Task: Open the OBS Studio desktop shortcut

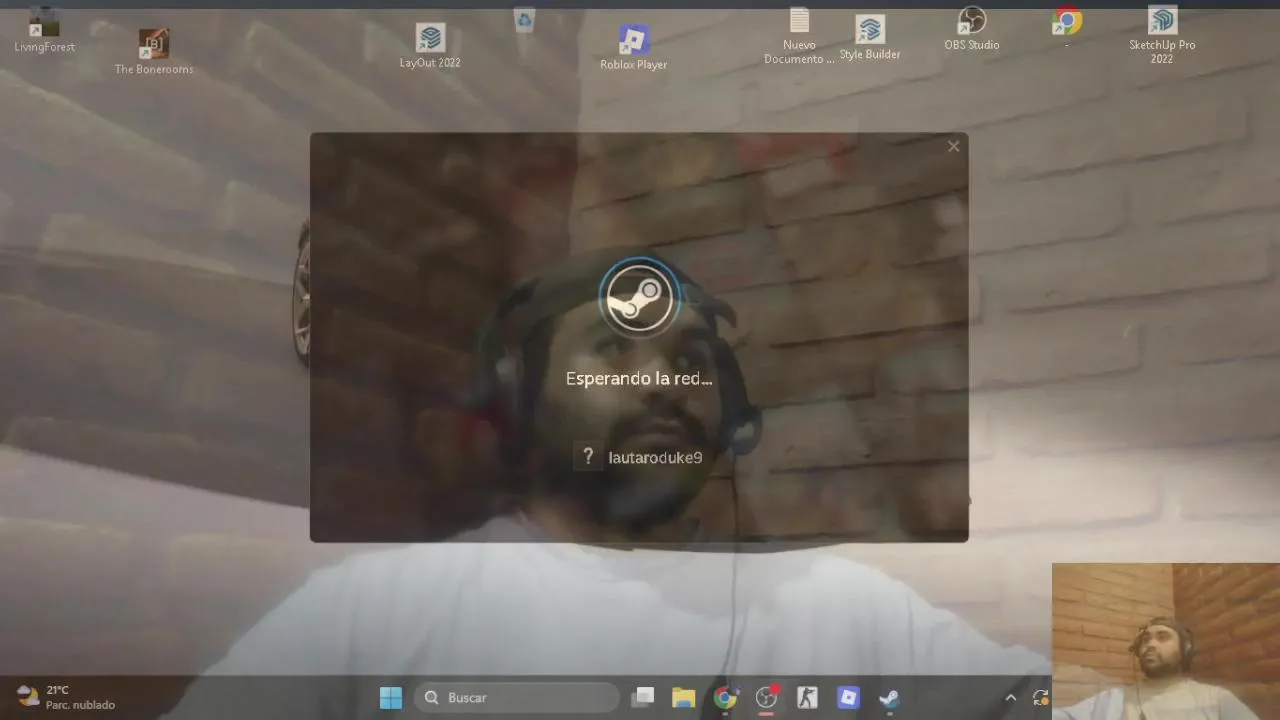Action: [x=972, y=29]
